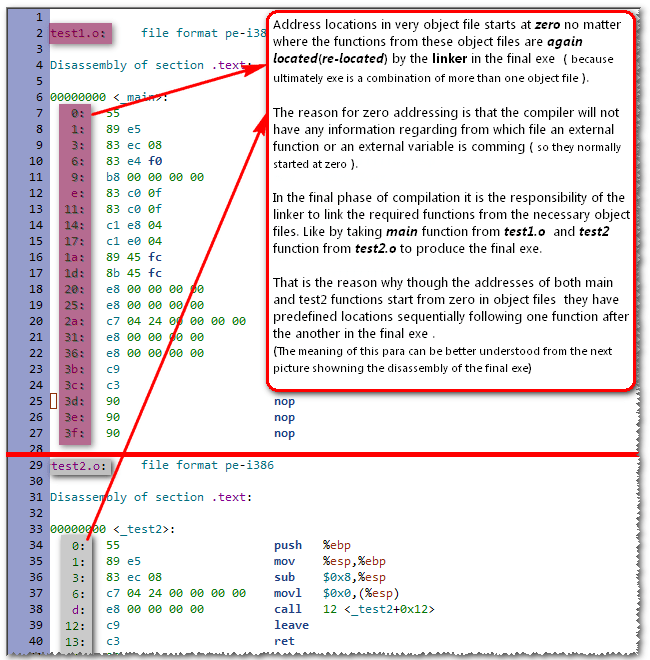Click the bytes '89 45 fc'
The height and width of the screenshot is (660, 650).
click(134, 257)
